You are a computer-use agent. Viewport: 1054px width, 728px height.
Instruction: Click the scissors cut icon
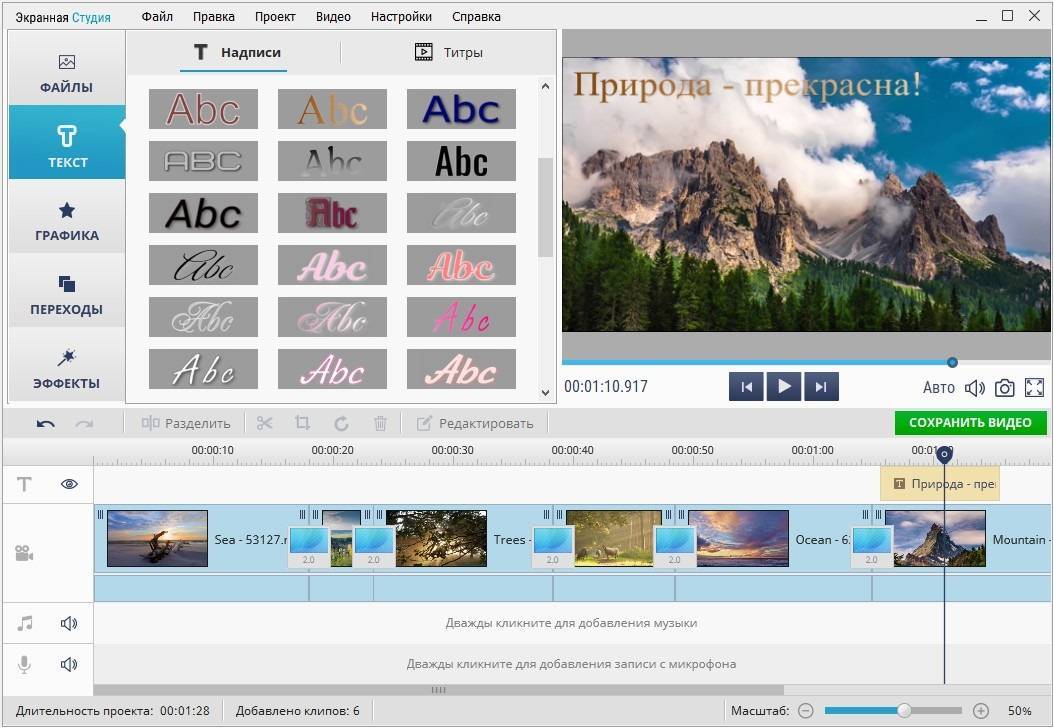264,423
